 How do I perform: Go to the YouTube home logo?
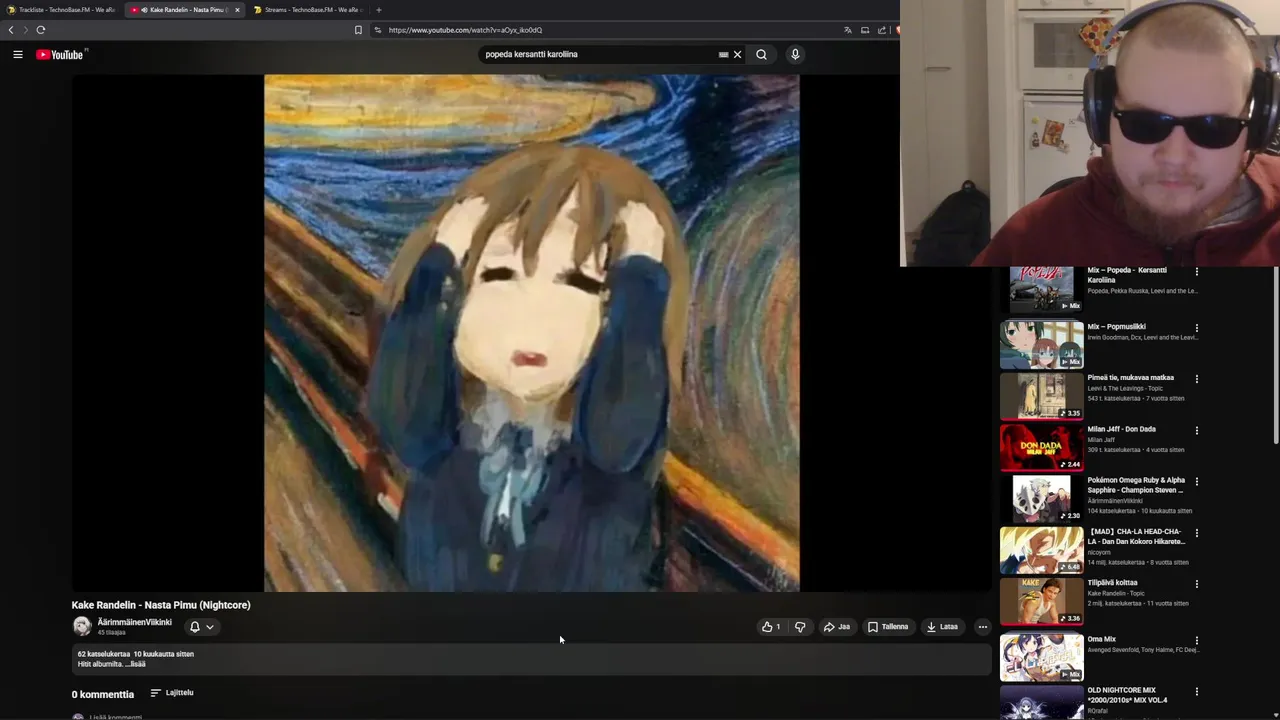[60, 54]
